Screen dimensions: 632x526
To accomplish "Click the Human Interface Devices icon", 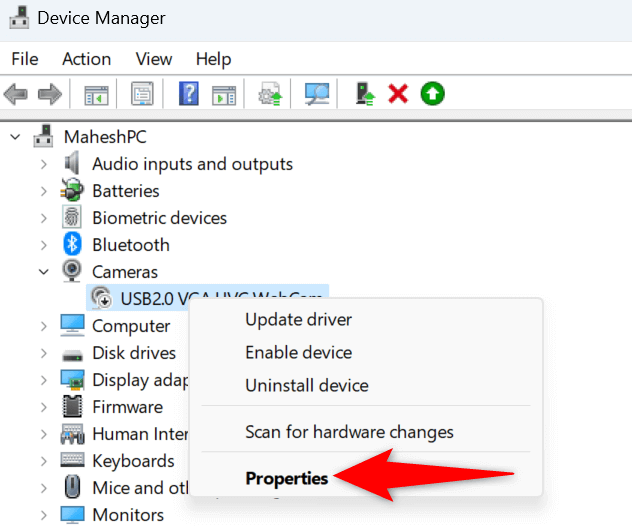I will 72,434.
